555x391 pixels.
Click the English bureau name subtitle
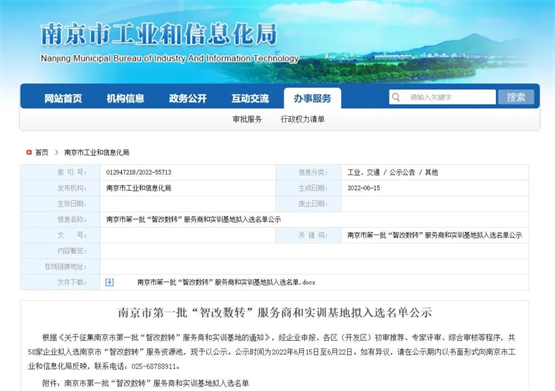coord(170,58)
